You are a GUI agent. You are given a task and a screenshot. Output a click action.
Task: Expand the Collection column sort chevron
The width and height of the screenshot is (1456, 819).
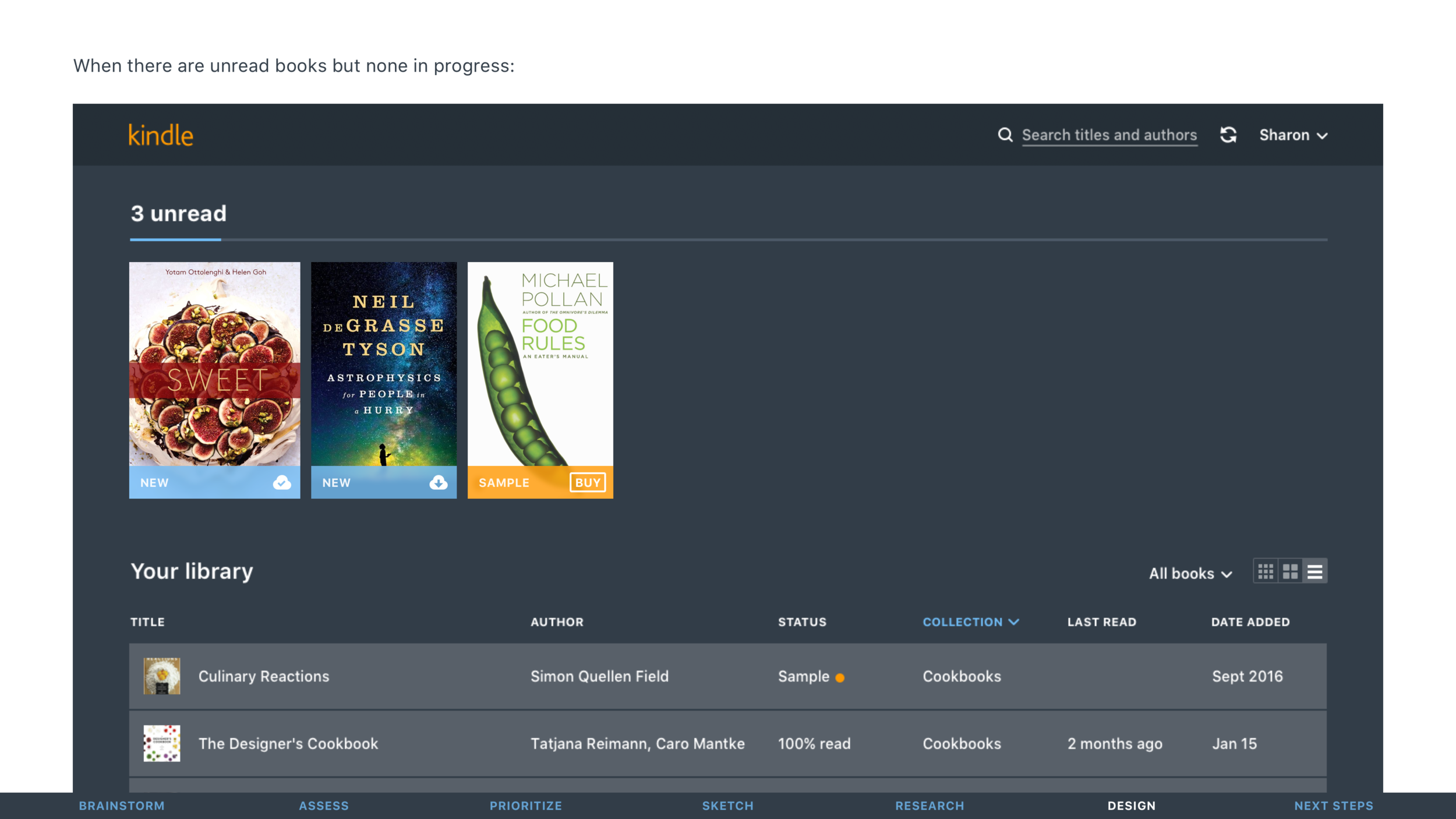[x=1015, y=622]
